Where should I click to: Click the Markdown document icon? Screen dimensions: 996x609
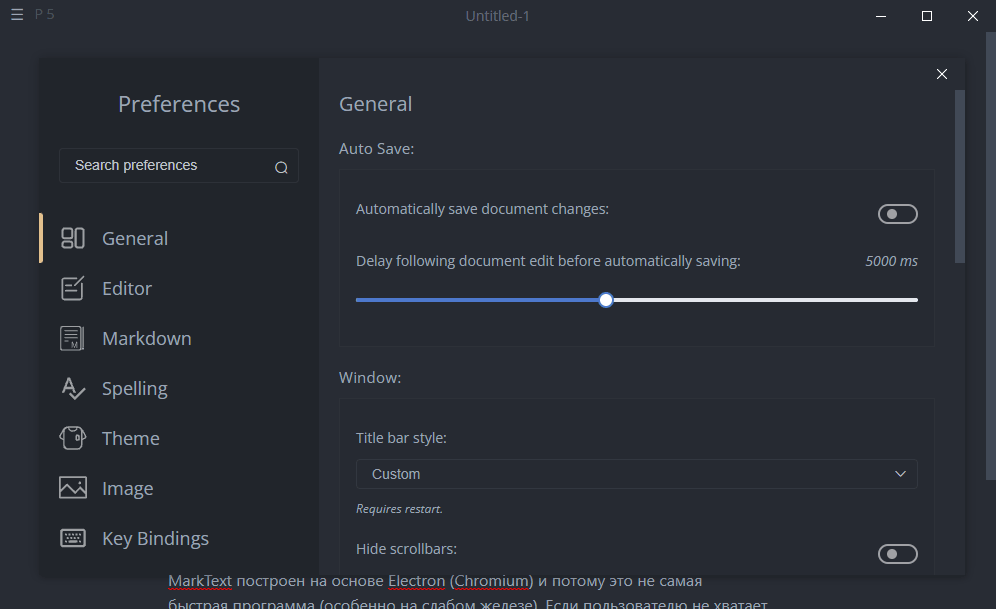pos(72,338)
